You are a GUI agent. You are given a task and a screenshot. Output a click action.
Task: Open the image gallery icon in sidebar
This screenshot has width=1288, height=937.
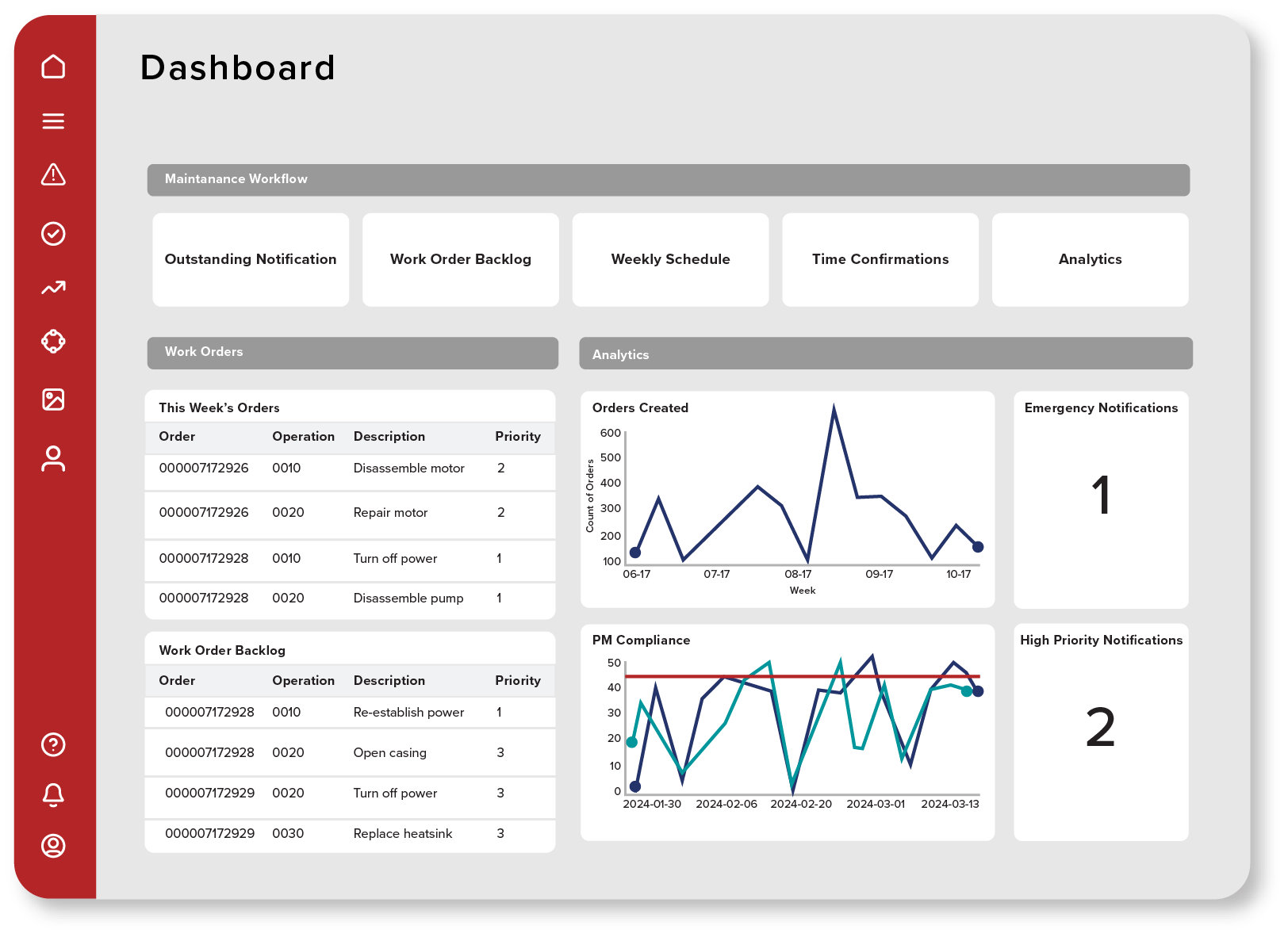pyautogui.click(x=53, y=400)
